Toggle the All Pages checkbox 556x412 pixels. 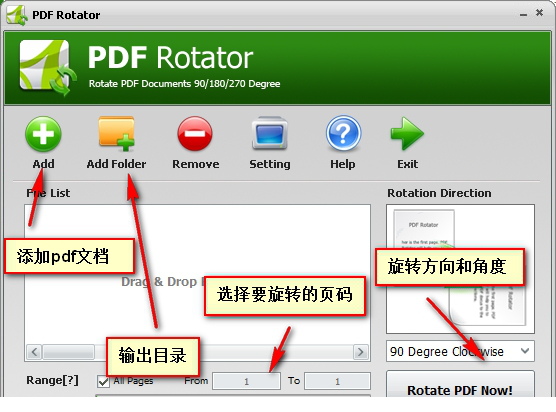tap(103, 382)
